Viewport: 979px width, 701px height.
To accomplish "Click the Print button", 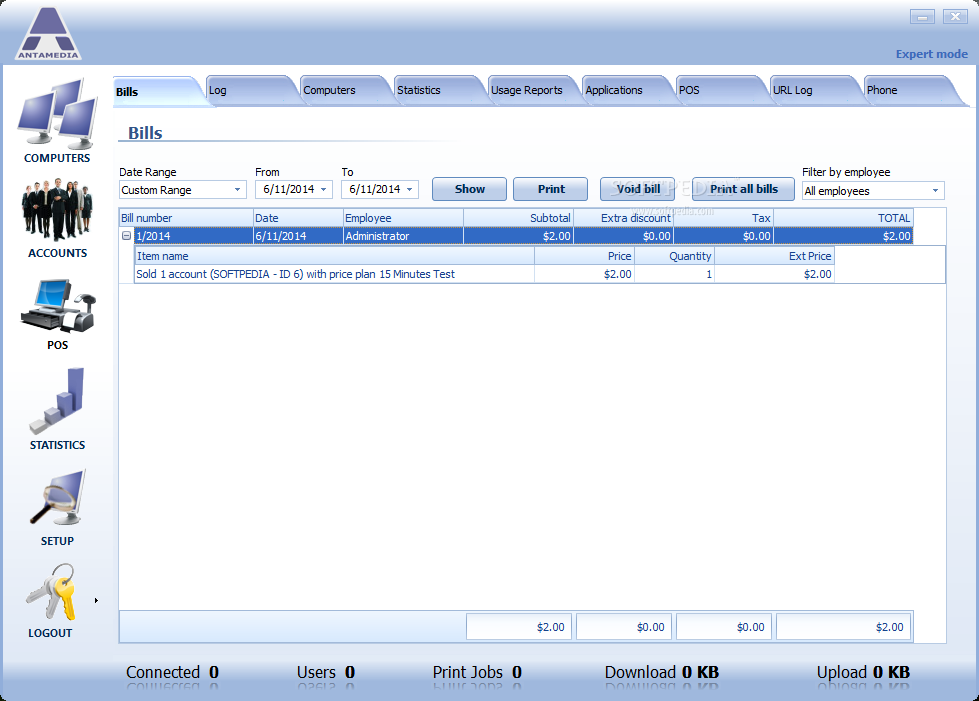I will point(551,189).
